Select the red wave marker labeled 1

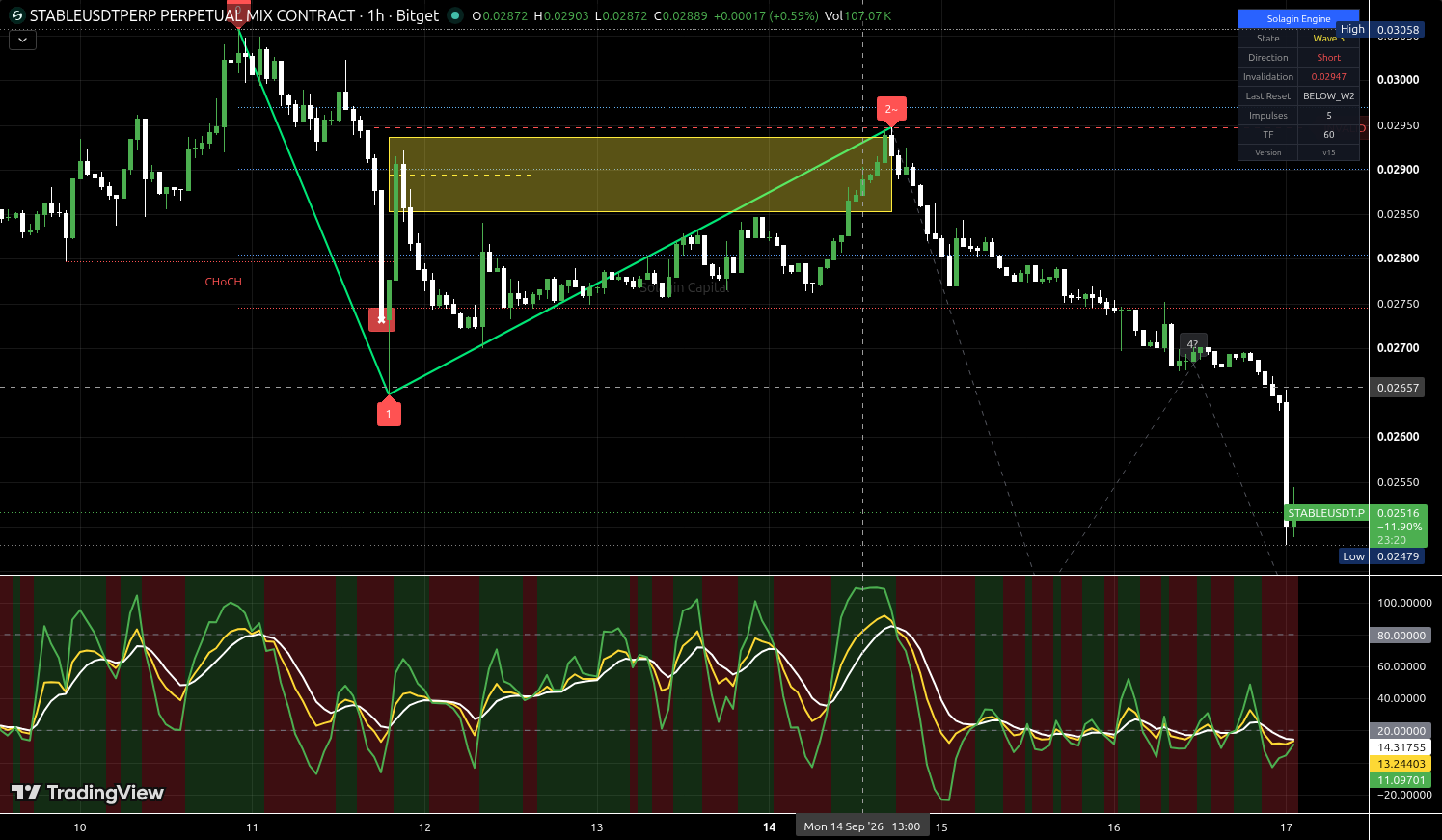pos(389,412)
